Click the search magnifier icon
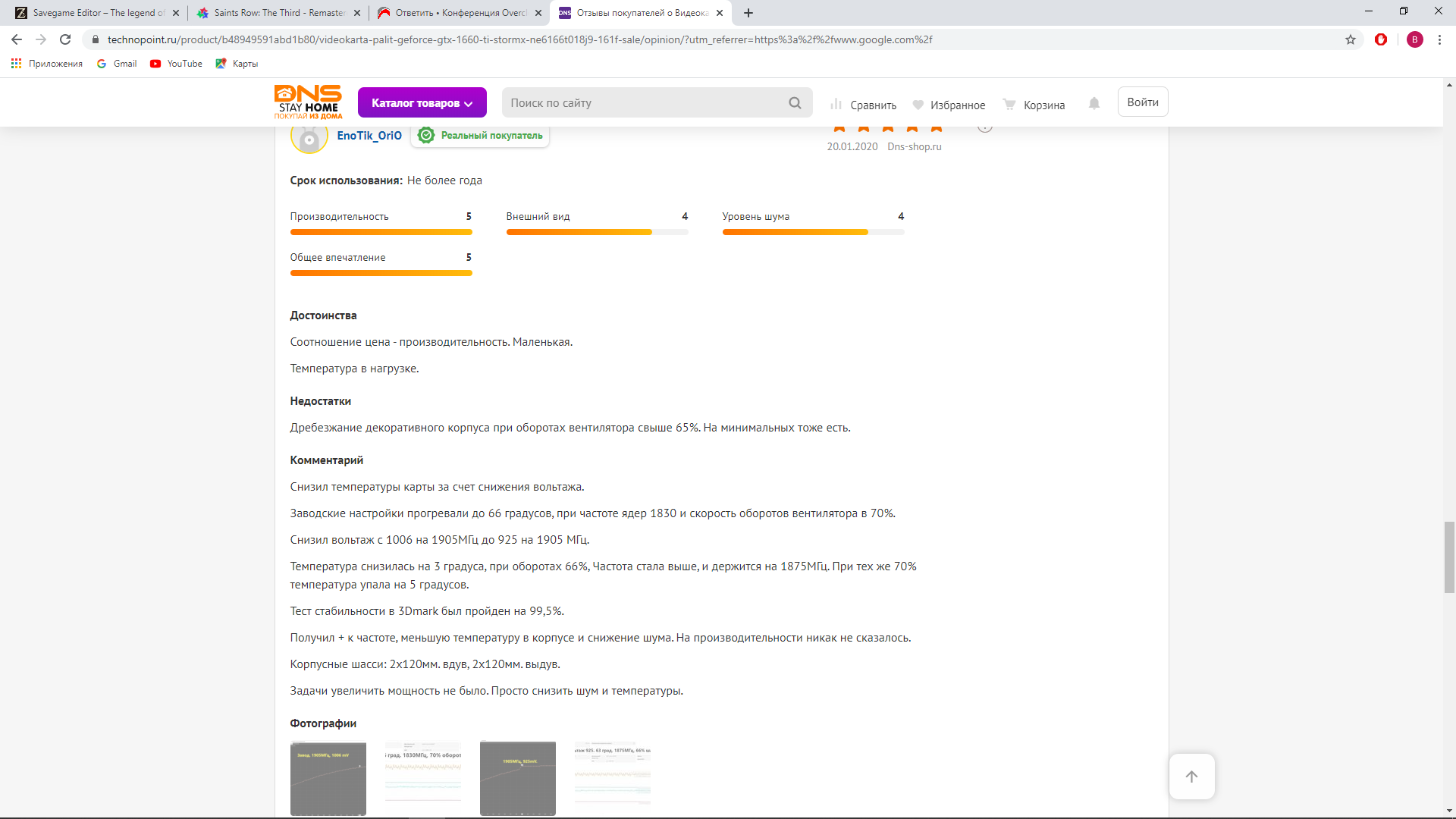The height and width of the screenshot is (819, 1456). click(795, 103)
